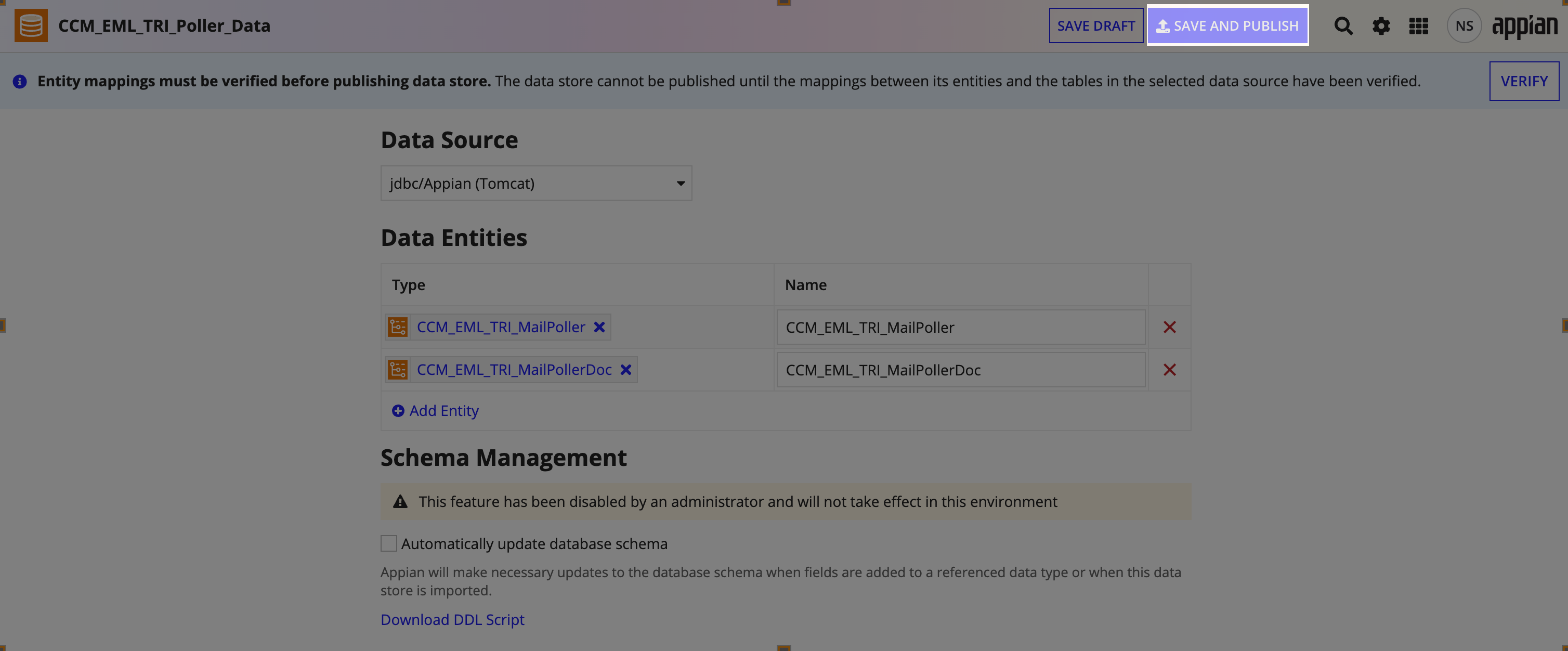The width and height of the screenshot is (1568, 651).
Task: Click the Appian logo
Action: (1524, 27)
